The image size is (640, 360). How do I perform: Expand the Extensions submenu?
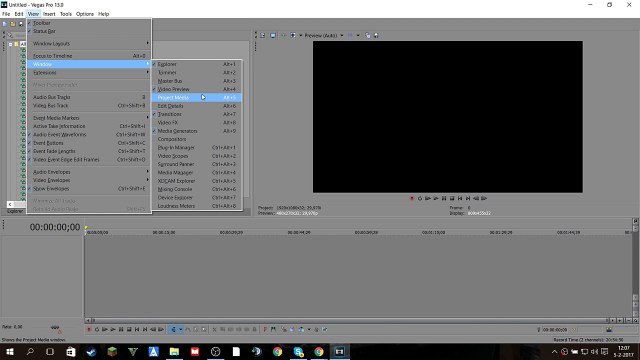89,72
